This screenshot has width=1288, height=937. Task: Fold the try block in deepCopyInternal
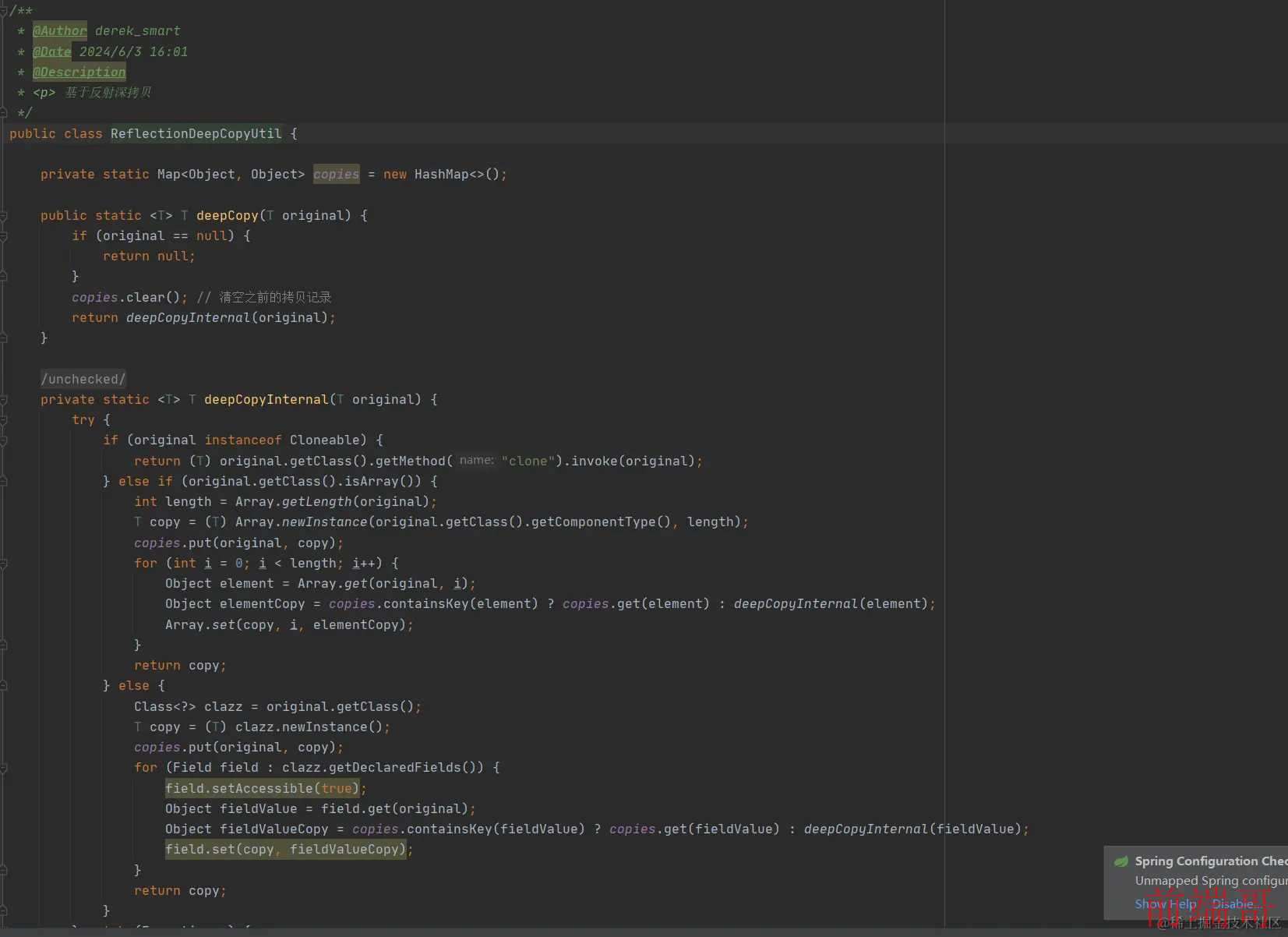[x=4, y=420]
